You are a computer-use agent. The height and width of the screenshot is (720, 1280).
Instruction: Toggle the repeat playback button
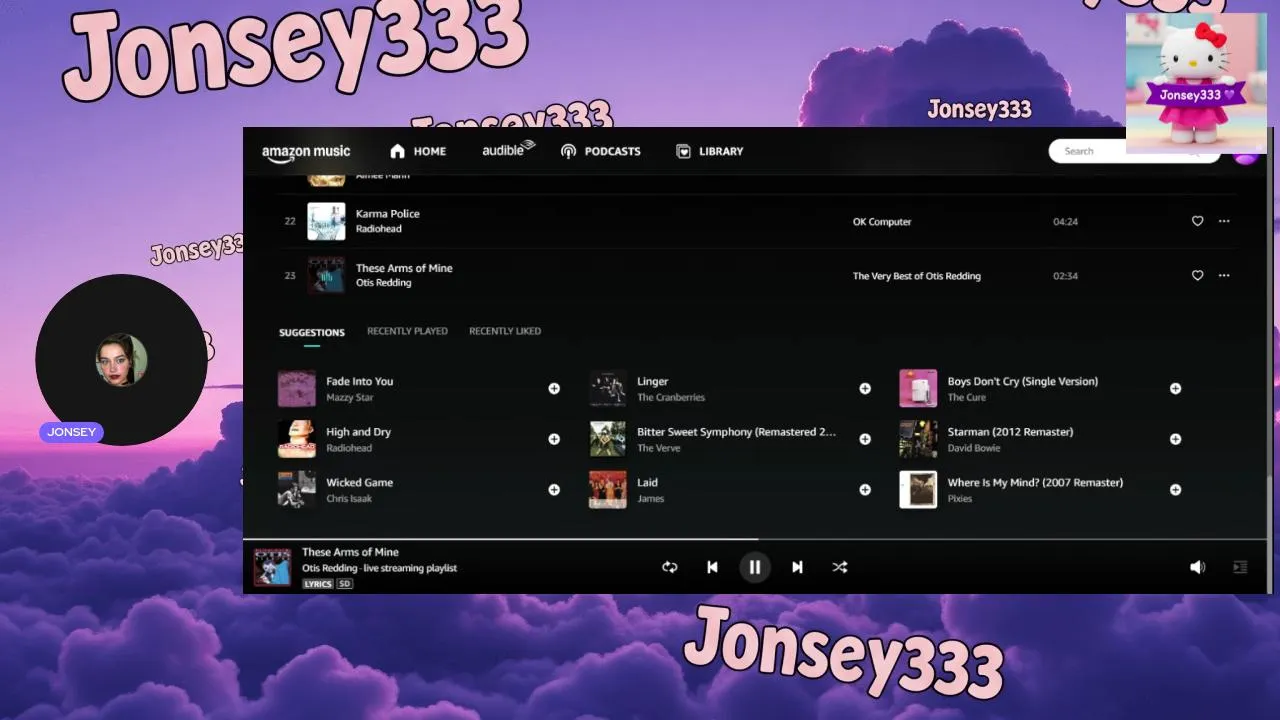click(x=670, y=567)
